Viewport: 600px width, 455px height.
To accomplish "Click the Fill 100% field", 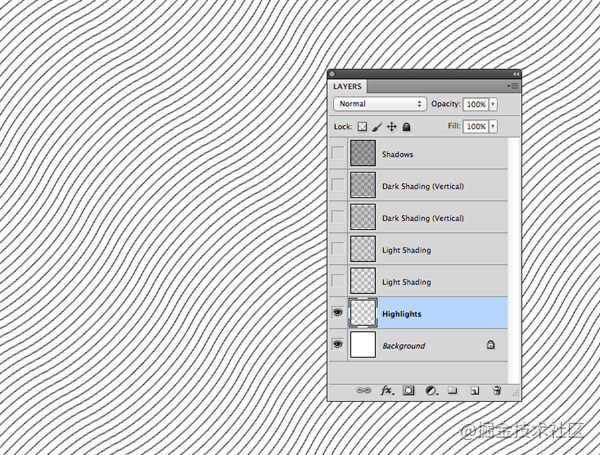I will coord(476,126).
